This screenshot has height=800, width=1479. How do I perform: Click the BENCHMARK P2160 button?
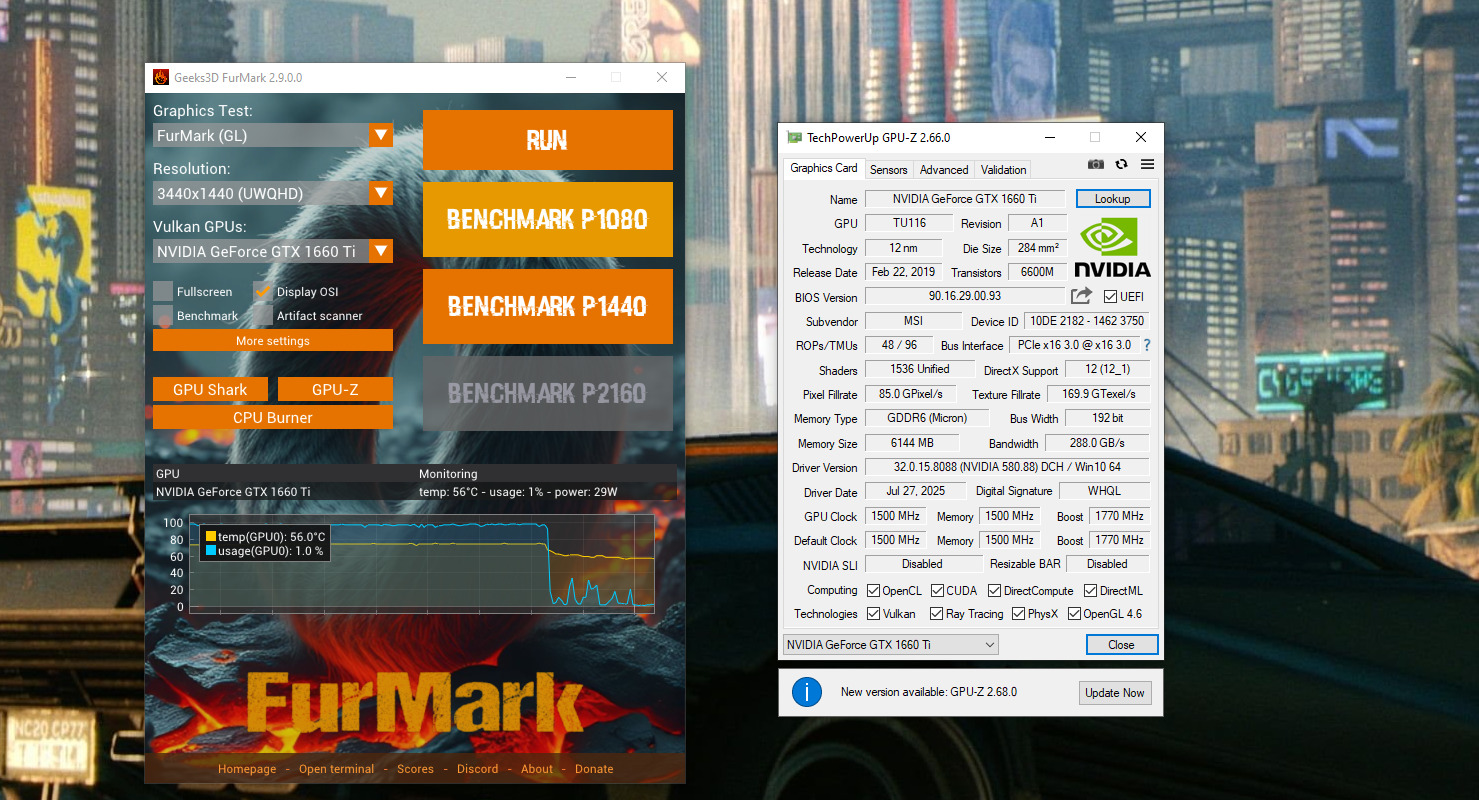(x=548, y=393)
